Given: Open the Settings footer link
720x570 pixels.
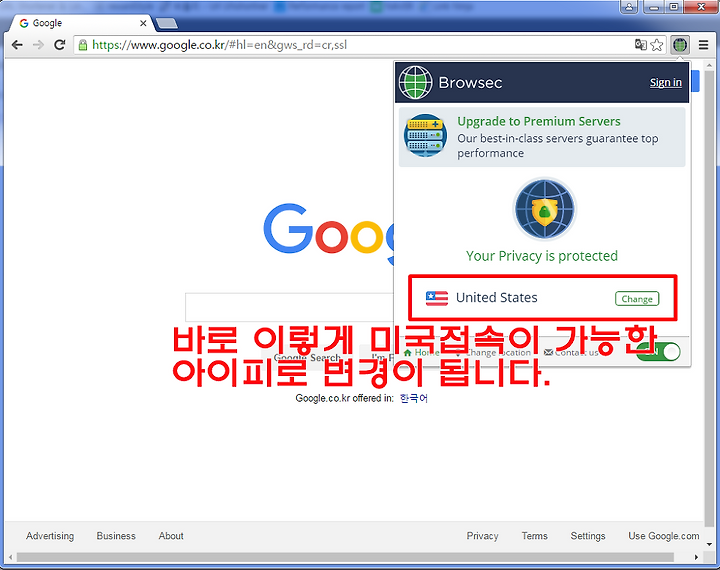Looking at the screenshot, I should pyautogui.click(x=588, y=536).
